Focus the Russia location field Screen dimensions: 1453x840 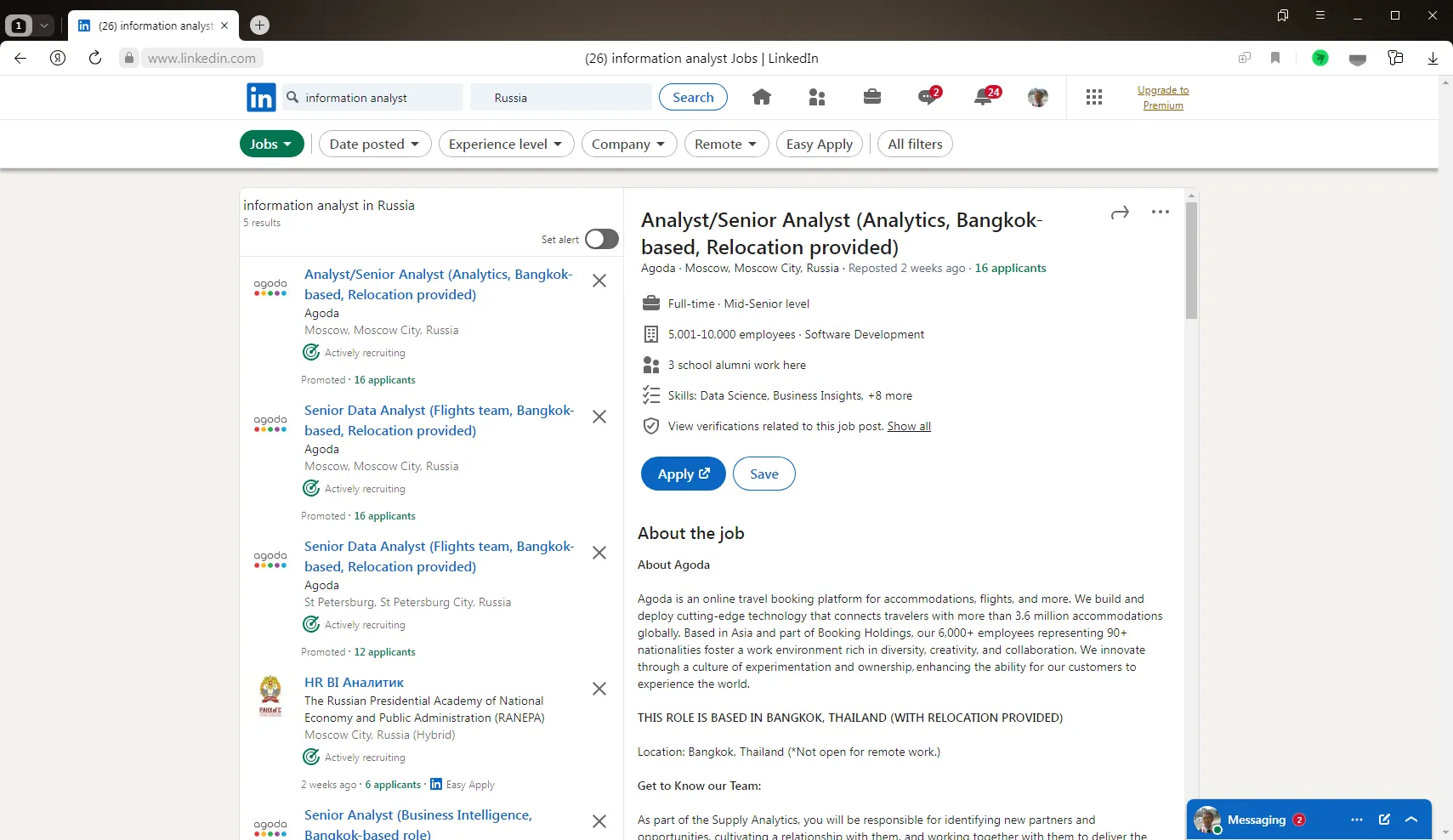(x=561, y=98)
